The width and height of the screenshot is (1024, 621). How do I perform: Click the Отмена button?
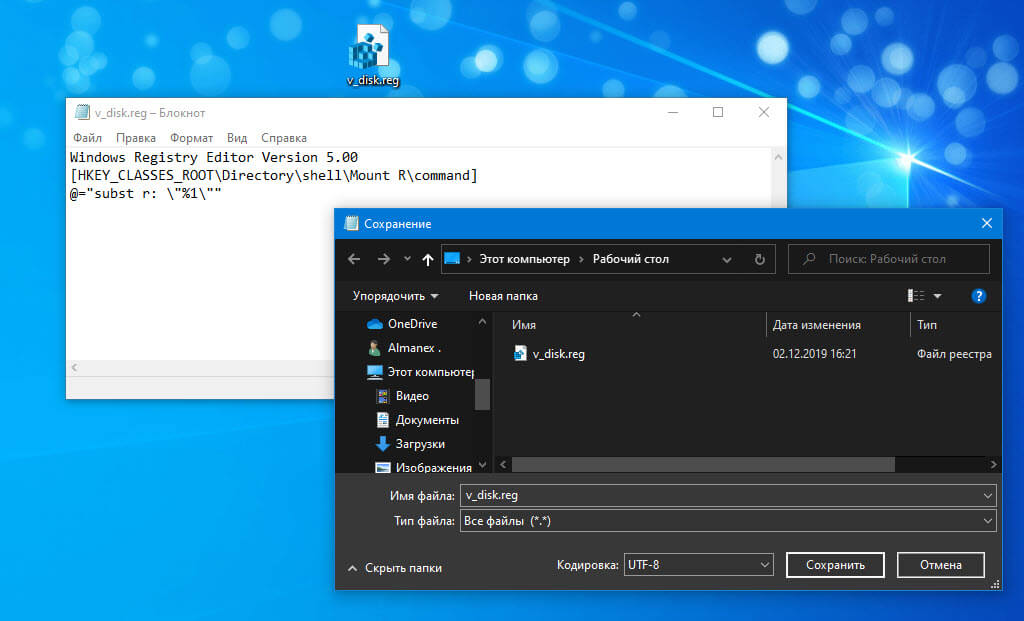[x=940, y=565]
